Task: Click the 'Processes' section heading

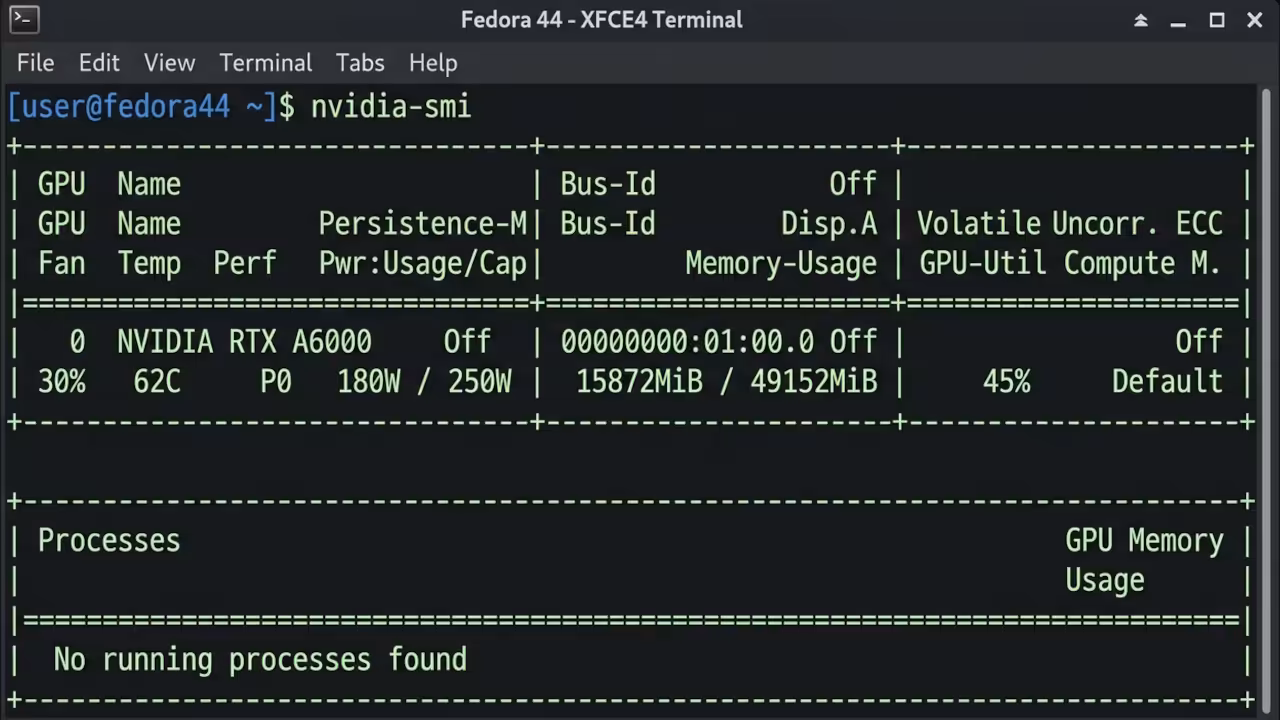Action: [109, 541]
